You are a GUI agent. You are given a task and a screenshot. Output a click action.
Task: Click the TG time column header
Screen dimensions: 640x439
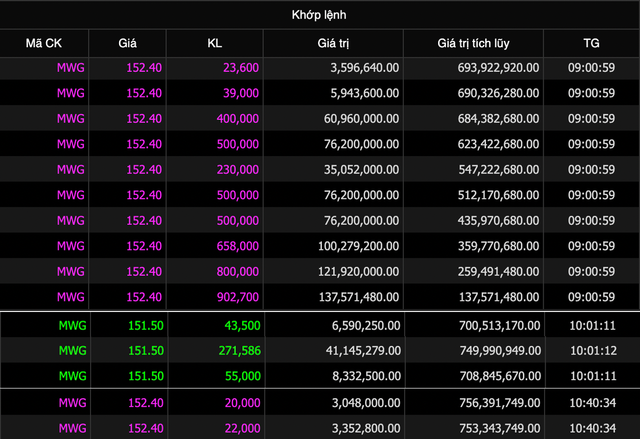pos(592,44)
